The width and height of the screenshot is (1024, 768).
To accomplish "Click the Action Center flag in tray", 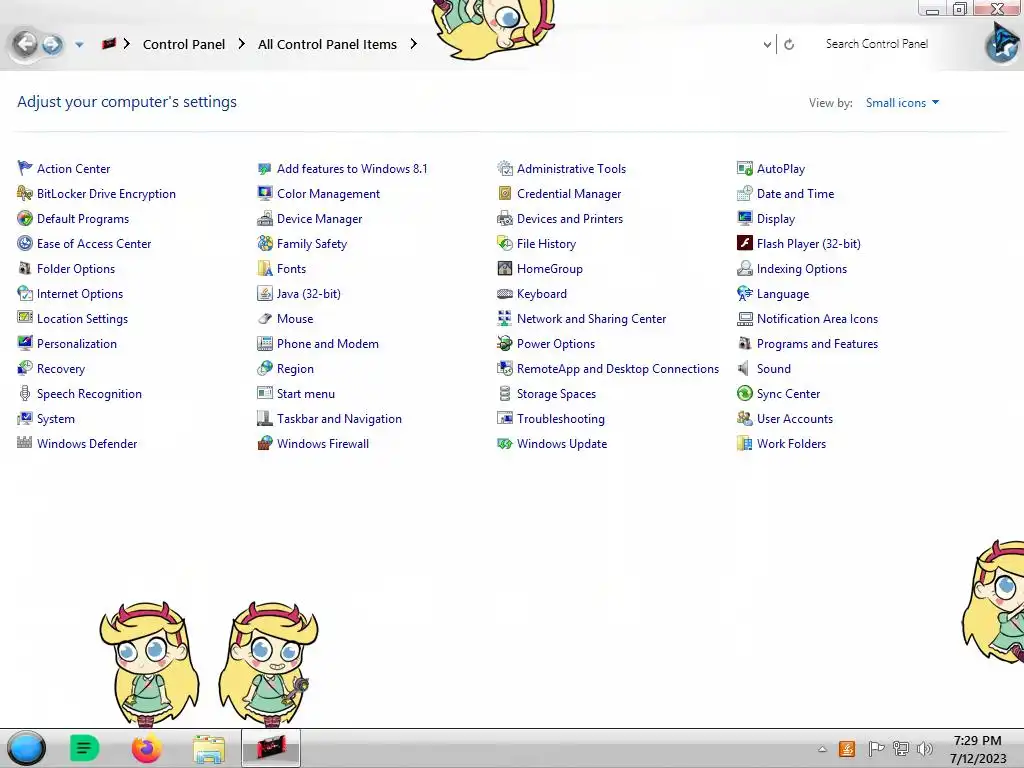I will [x=876, y=749].
